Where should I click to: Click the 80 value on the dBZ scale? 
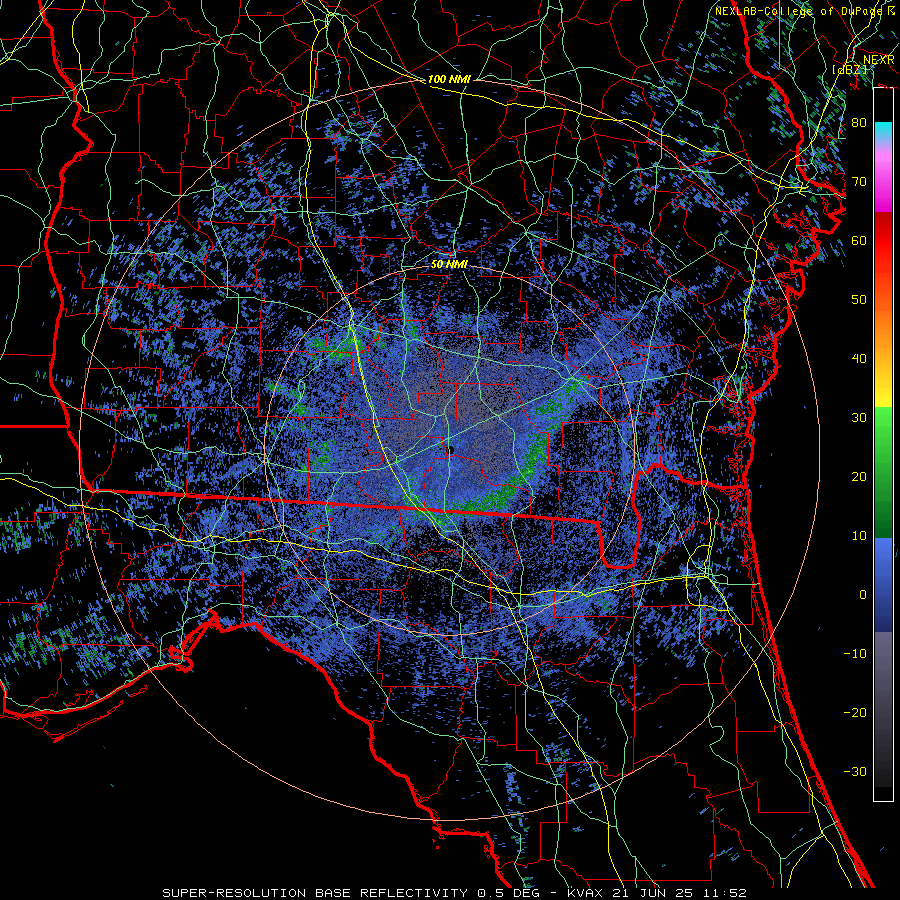point(859,122)
